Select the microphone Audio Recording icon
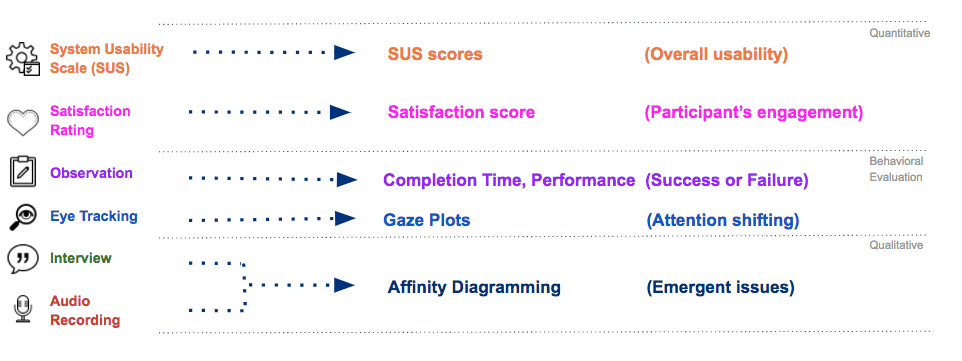962x361 pixels. coord(23,308)
